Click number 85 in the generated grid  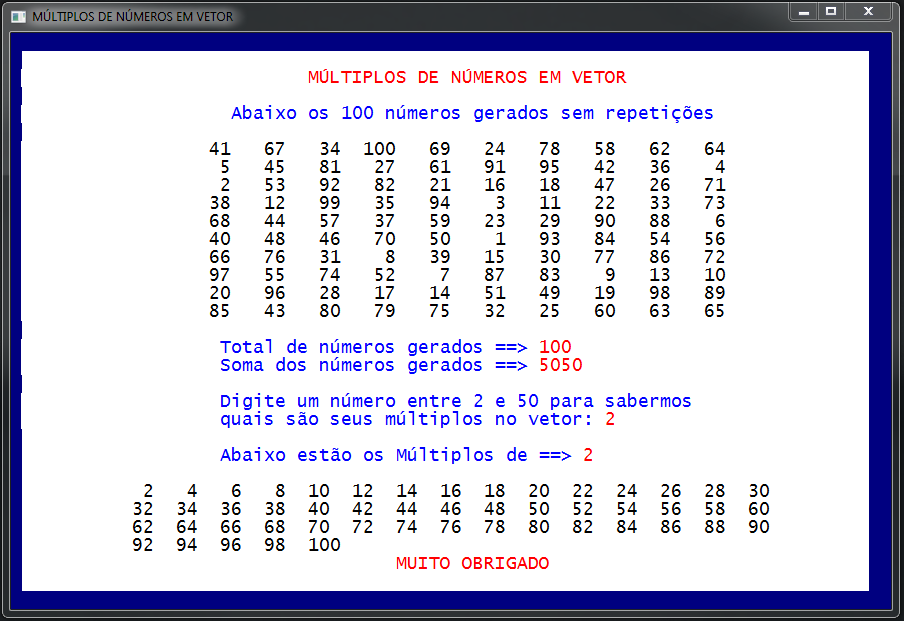click(220, 311)
